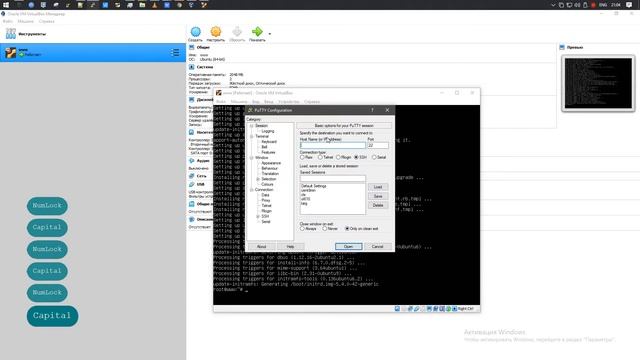Open the selected VM's list menu icon
The width and height of the screenshot is (640, 360).
coord(175,53)
